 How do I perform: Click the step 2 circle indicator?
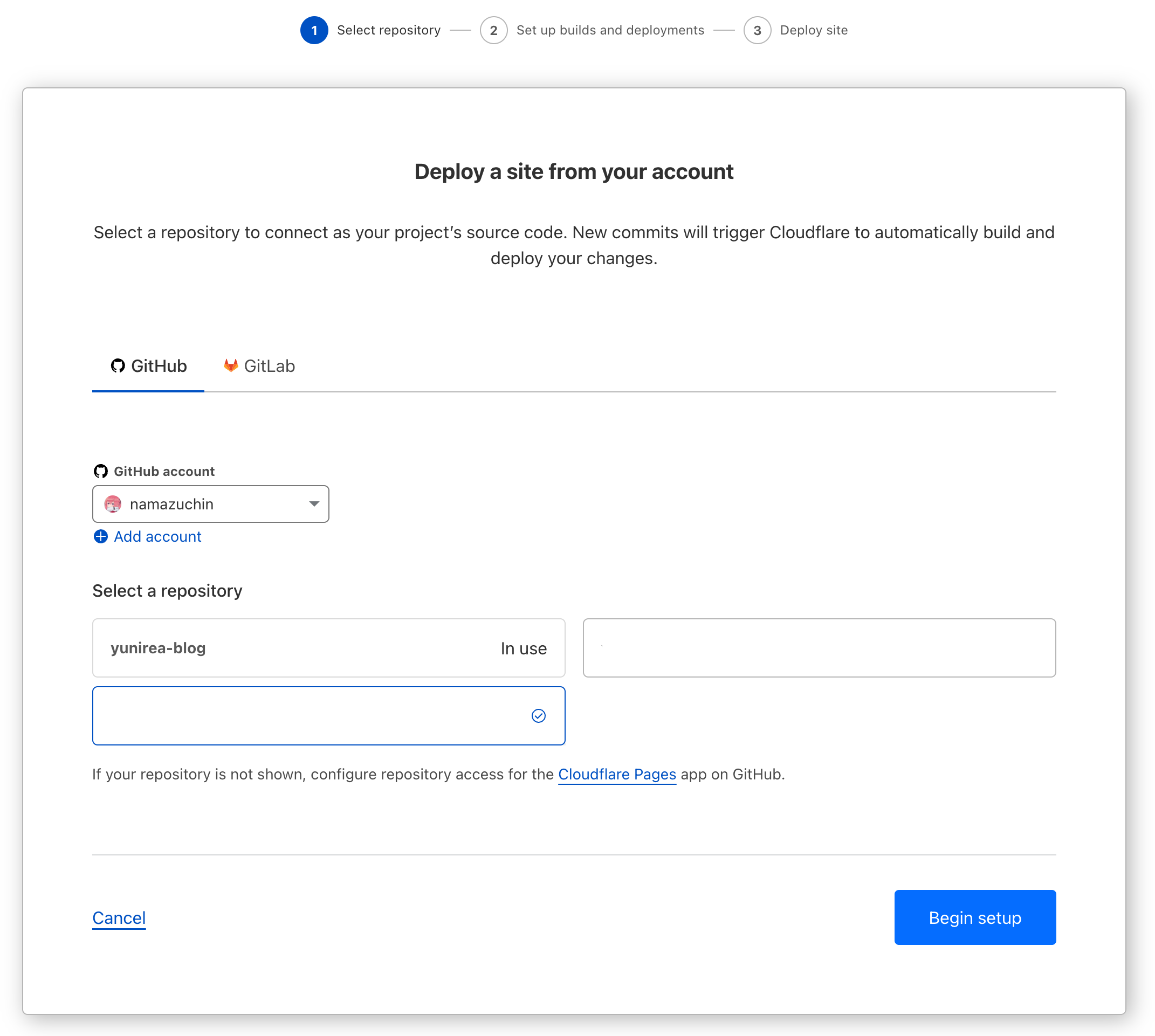click(x=493, y=30)
